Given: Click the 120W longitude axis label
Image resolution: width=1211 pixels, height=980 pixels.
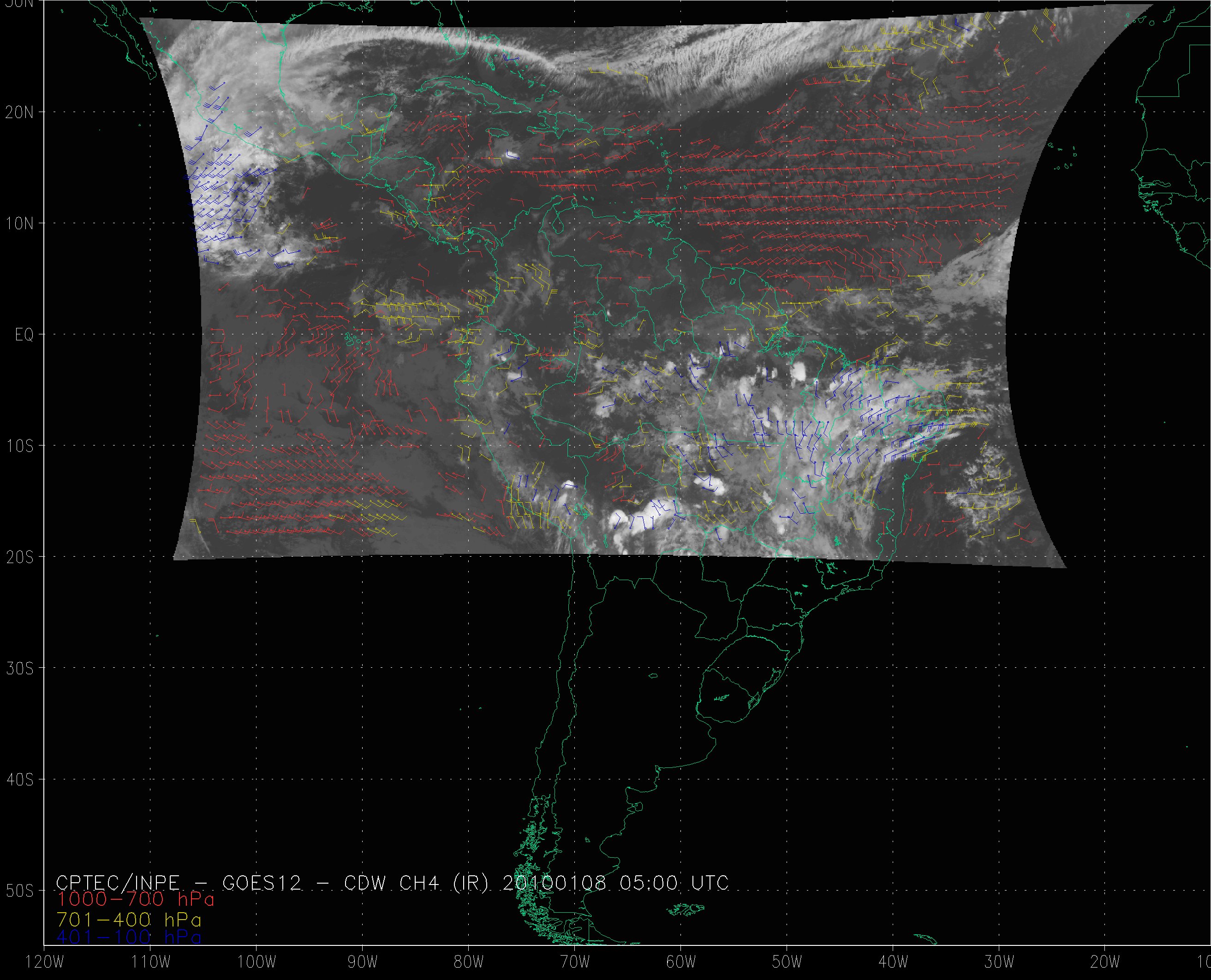Looking at the screenshot, I should coord(45,962).
